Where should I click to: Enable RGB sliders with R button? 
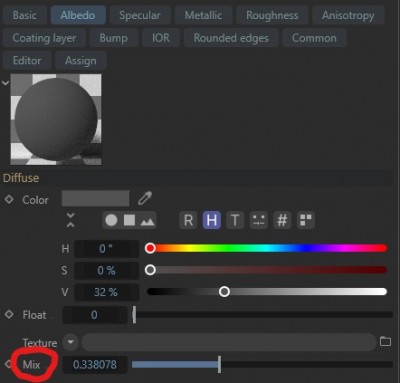tap(188, 220)
